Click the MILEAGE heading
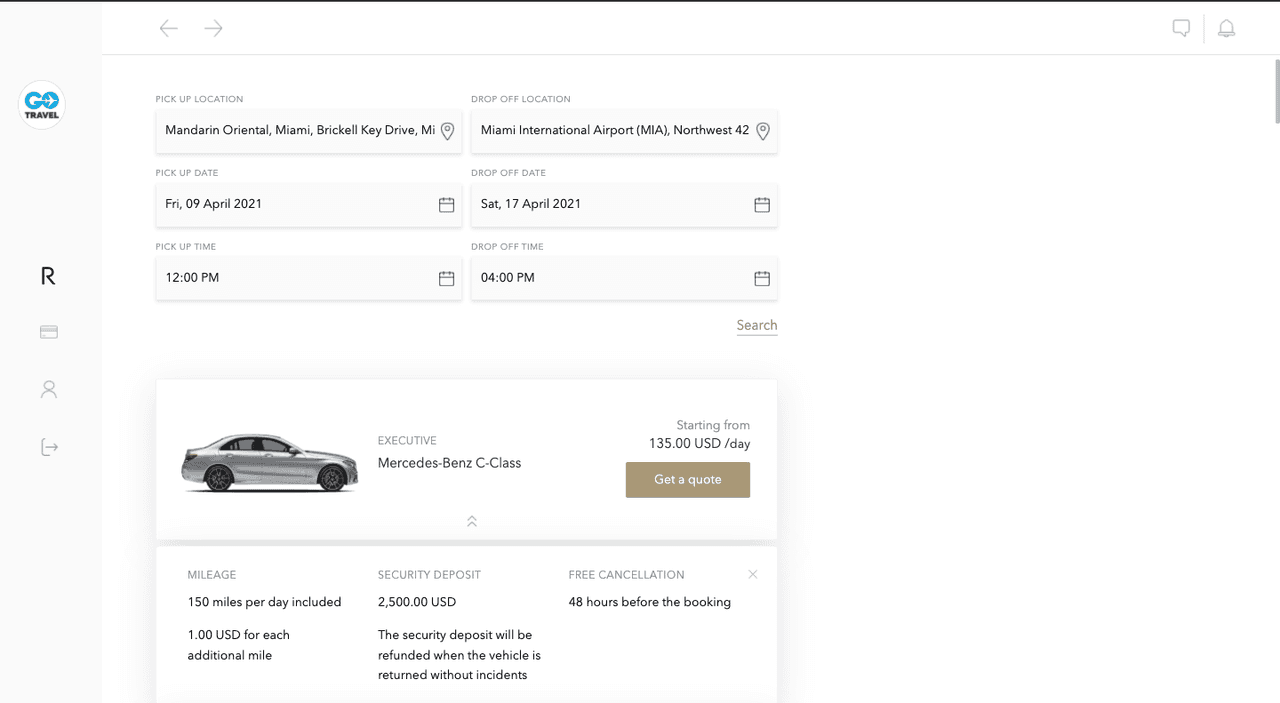The height and width of the screenshot is (703, 1280). coord(212,575)
